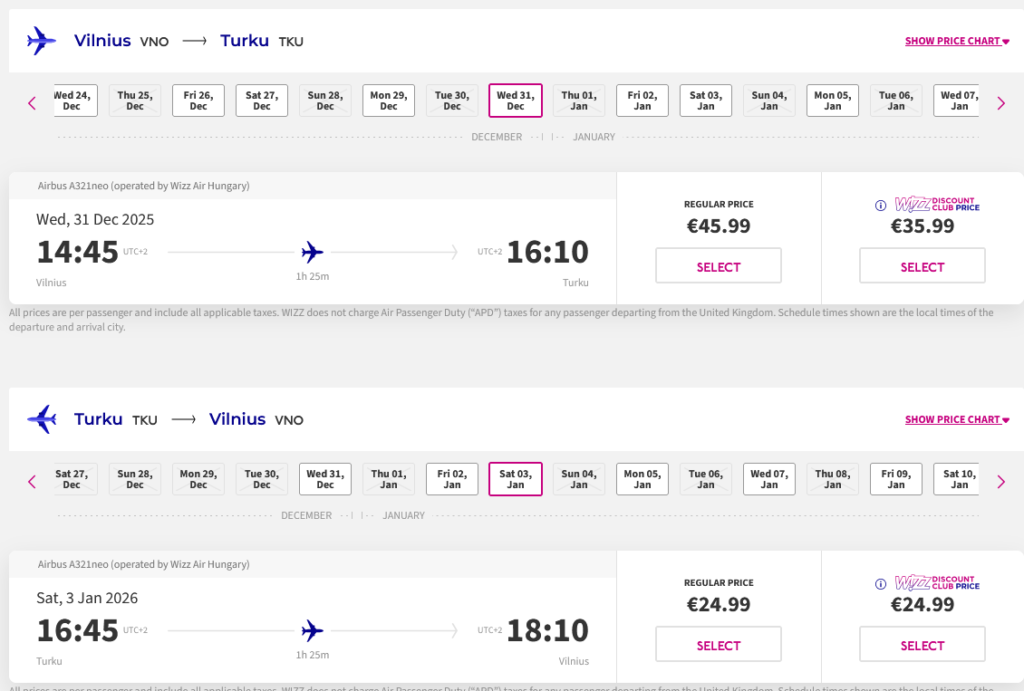Select the €24.99 regular price return fare
Viewport: 1024px width, 691px height.
tap(718, 645)
